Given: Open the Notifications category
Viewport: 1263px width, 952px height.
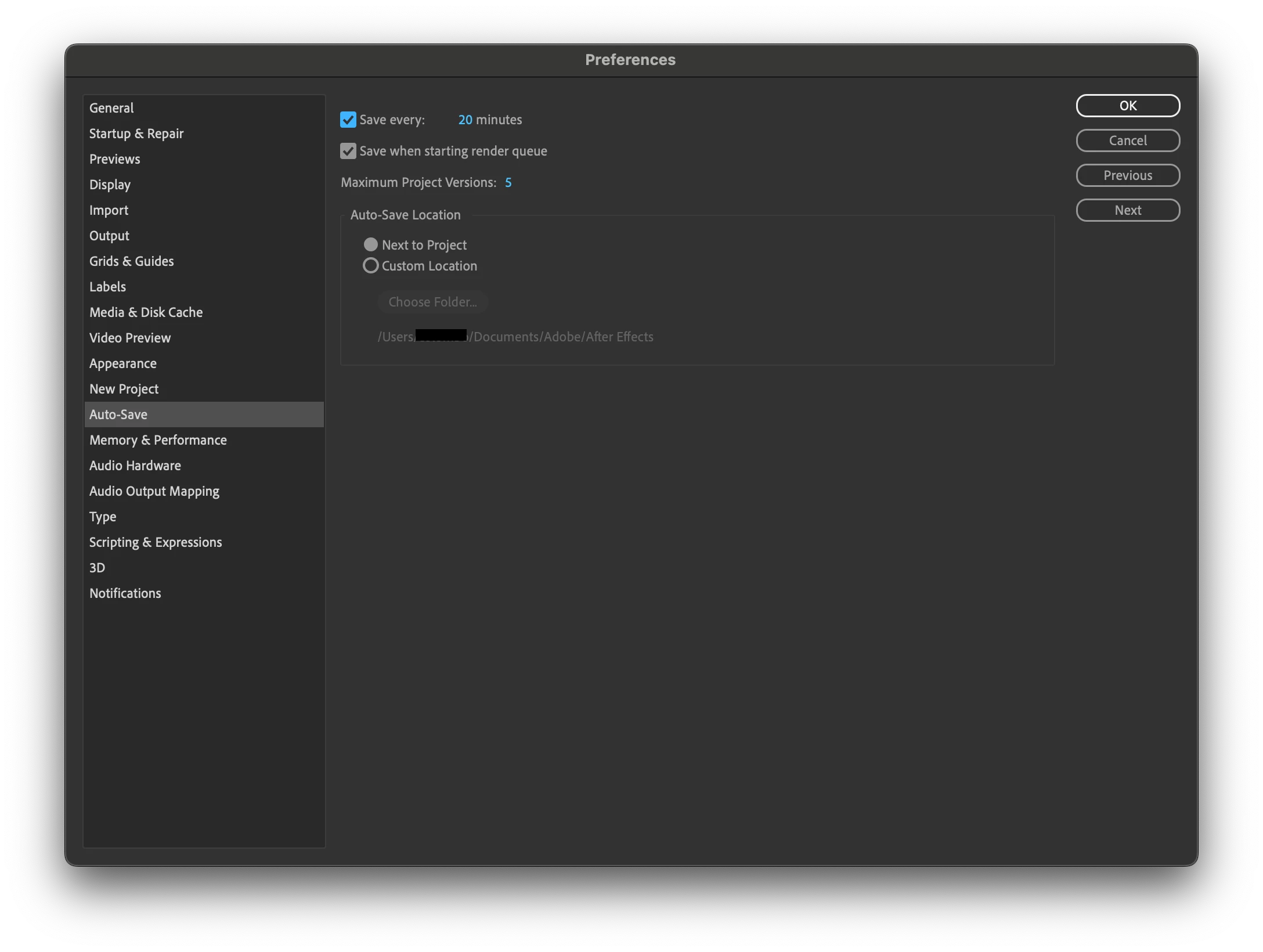Looking at the screenshot, I should pyautogui.click(x=125, y=593).
